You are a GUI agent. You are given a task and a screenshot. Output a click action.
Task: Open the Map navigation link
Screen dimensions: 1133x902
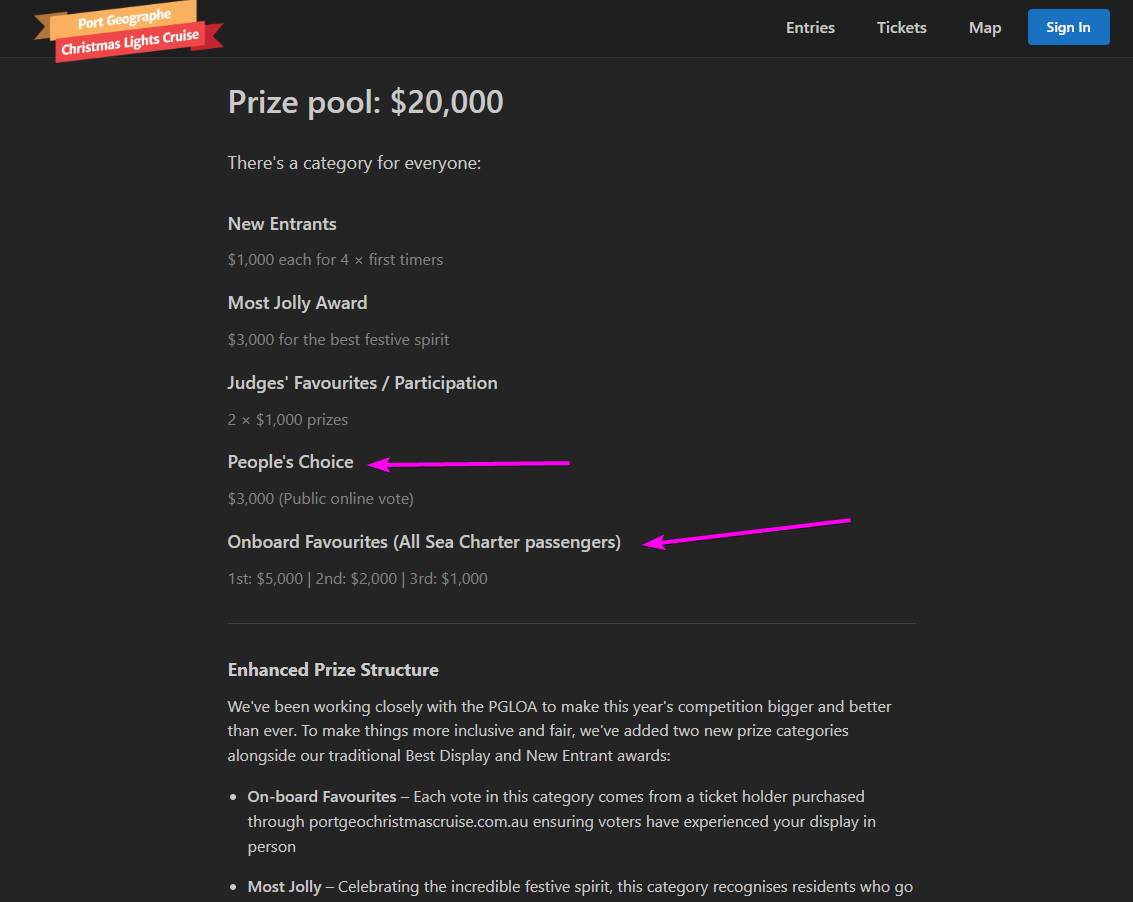[x=984, y=28]
